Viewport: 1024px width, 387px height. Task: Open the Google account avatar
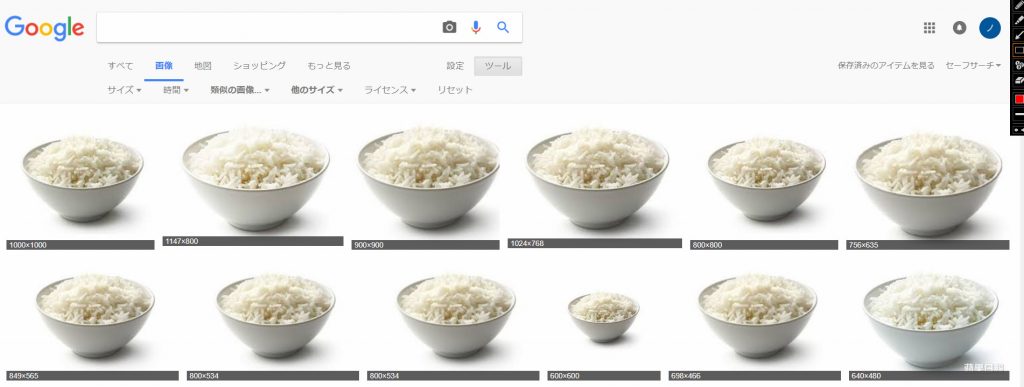(x=990, y=27)
